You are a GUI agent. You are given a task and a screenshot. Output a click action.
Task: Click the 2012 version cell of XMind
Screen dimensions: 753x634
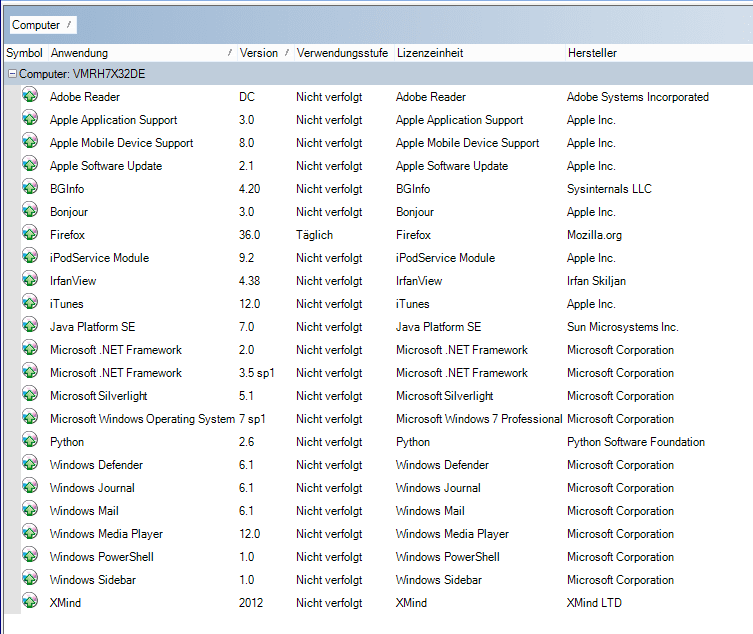pos(251,603)
